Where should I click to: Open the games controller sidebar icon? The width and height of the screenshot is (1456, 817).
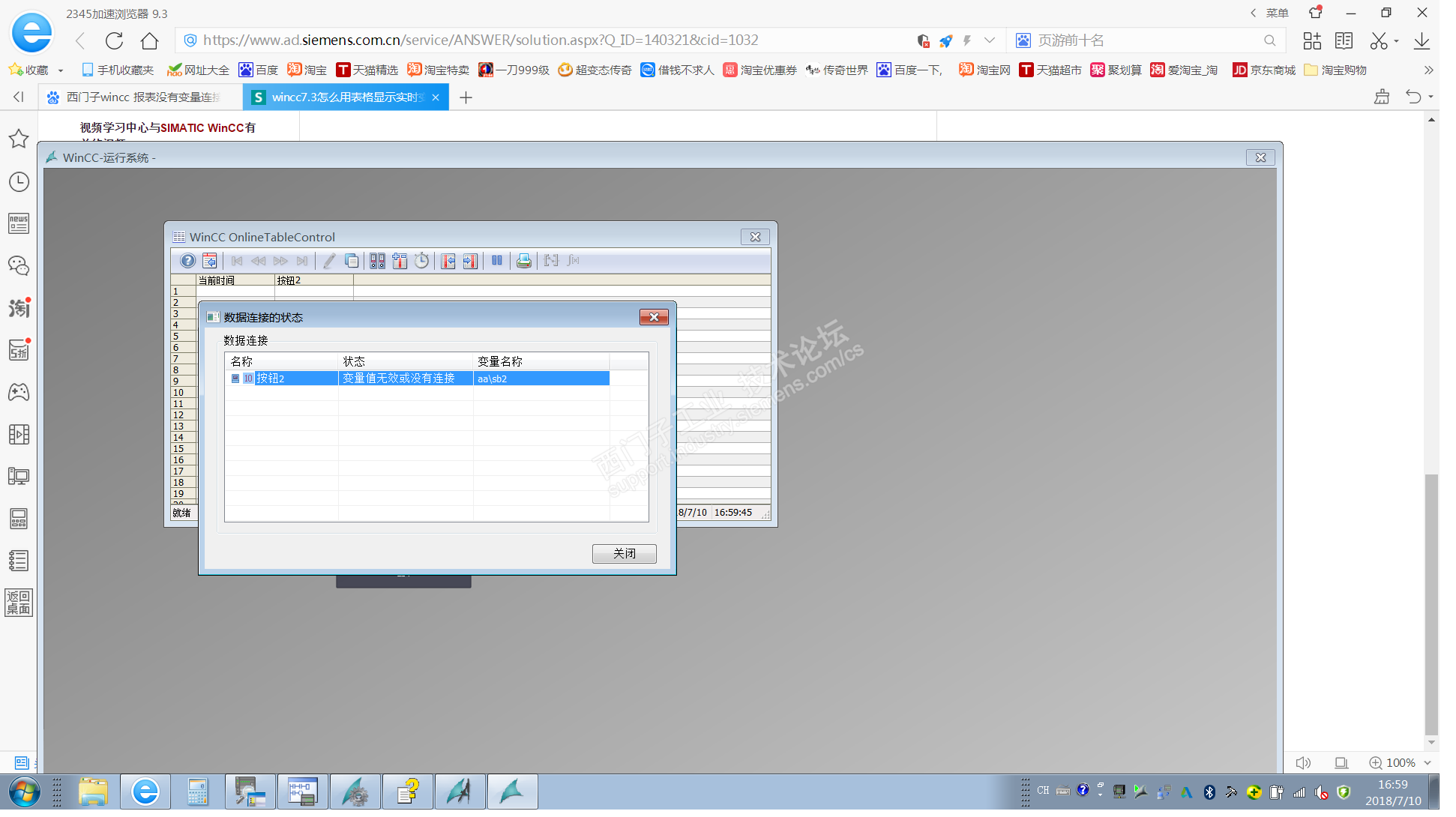point(19,392)
